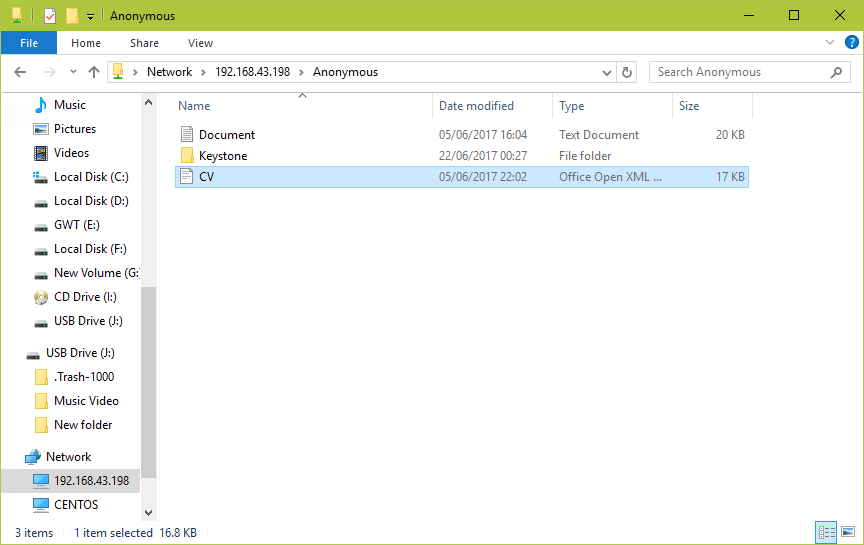The height and width of the screenshot is (545, 864).
Task: Switch to the Home ribbon tab
Action: (x=86, y=43)
